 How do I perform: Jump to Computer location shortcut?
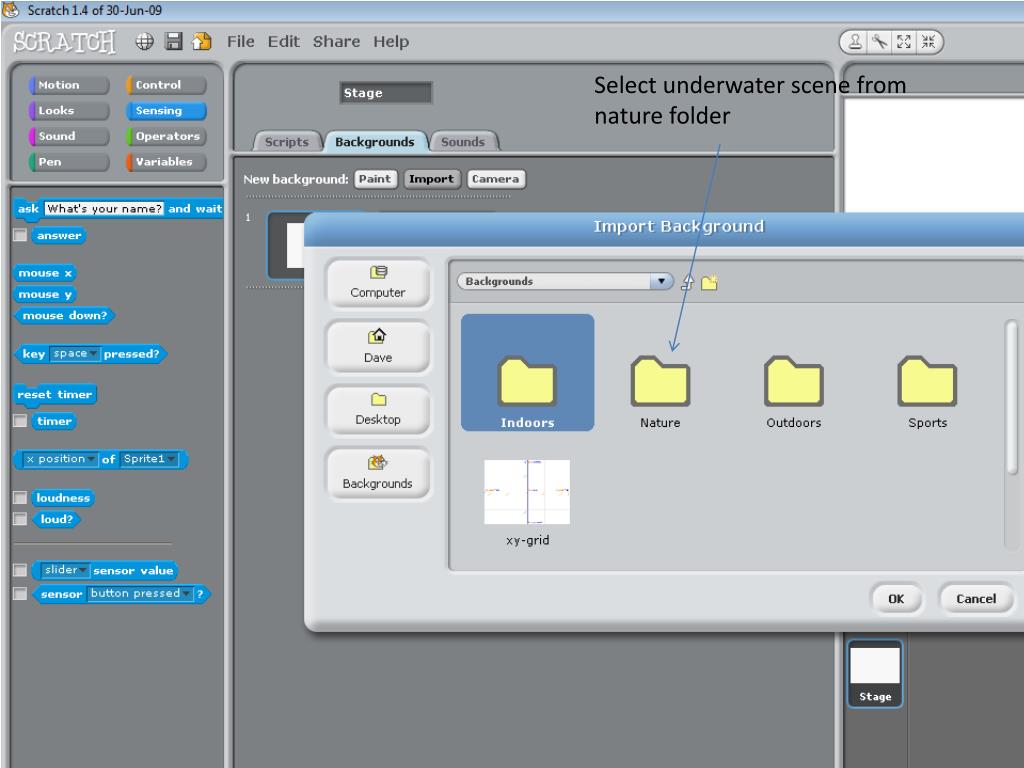378,283
